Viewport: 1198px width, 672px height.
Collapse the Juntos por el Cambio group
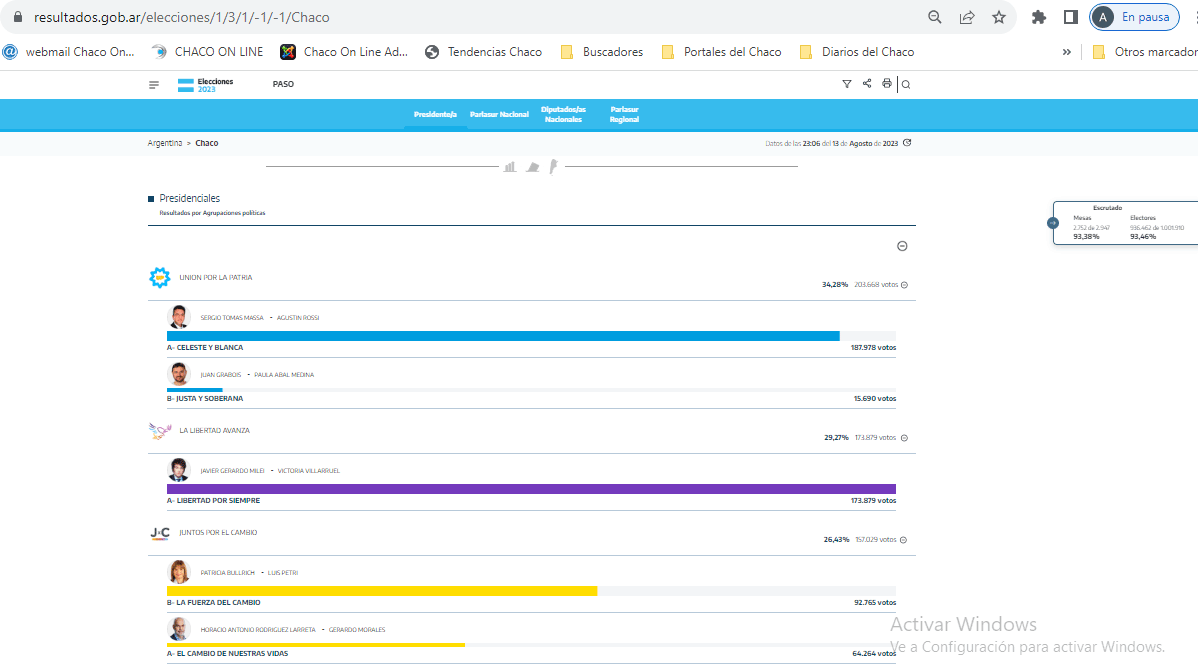pos(903,540)
